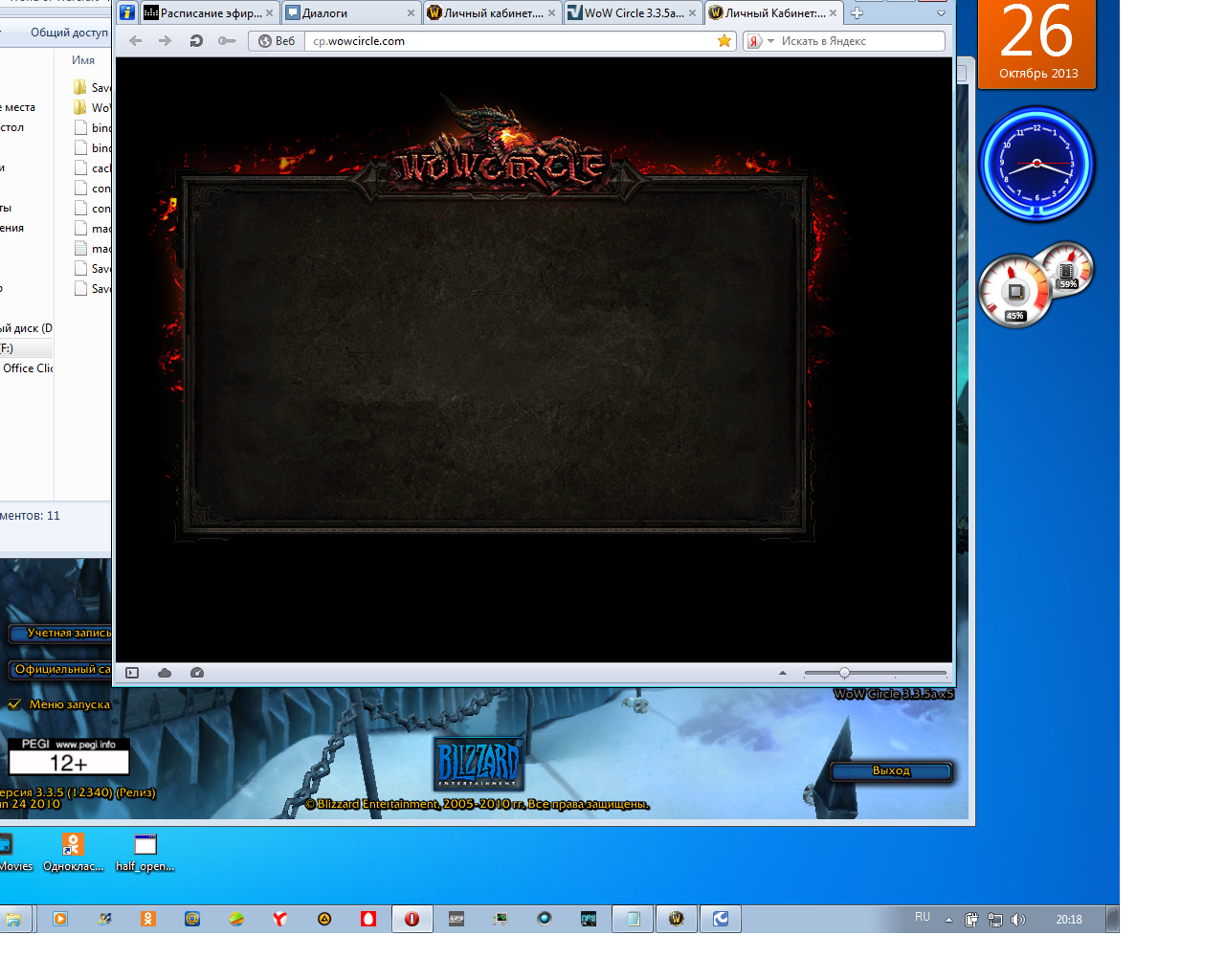Viewport: 1225px width, 980px height.
Task: Click the 20:18 system clock
Action: pos(1069,920)
